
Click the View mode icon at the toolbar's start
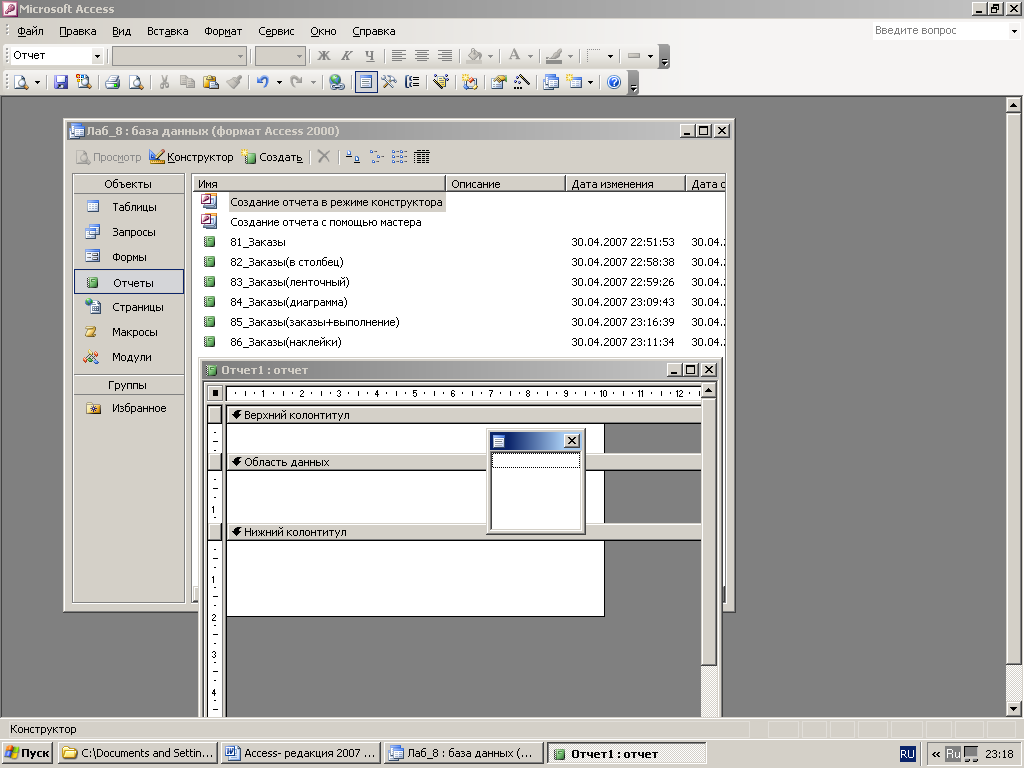tap(22, 82)
